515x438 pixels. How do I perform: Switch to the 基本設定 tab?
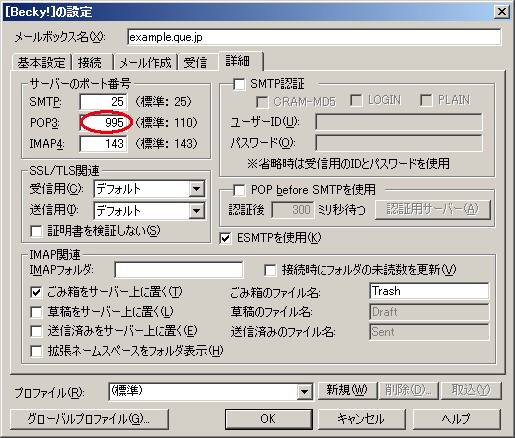click(x=41, y=62)
